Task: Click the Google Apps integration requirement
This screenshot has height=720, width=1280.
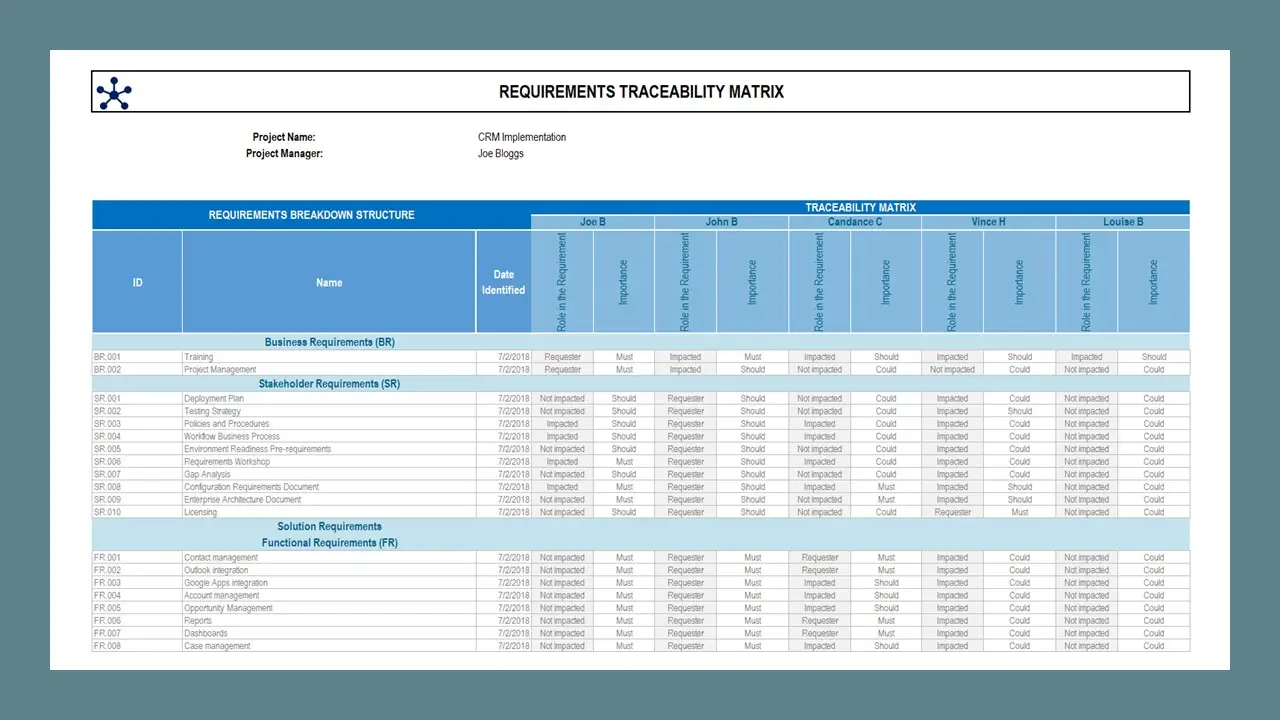Action: click(x=226, y=583)
